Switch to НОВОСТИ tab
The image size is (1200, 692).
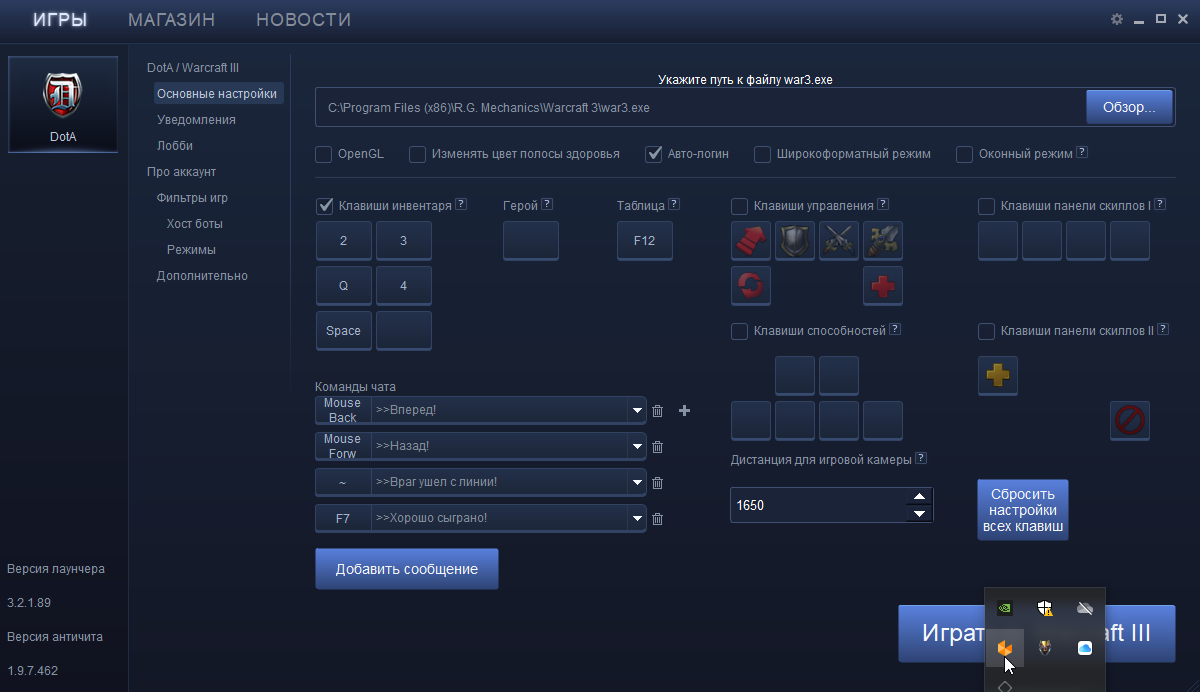[303, 19]
